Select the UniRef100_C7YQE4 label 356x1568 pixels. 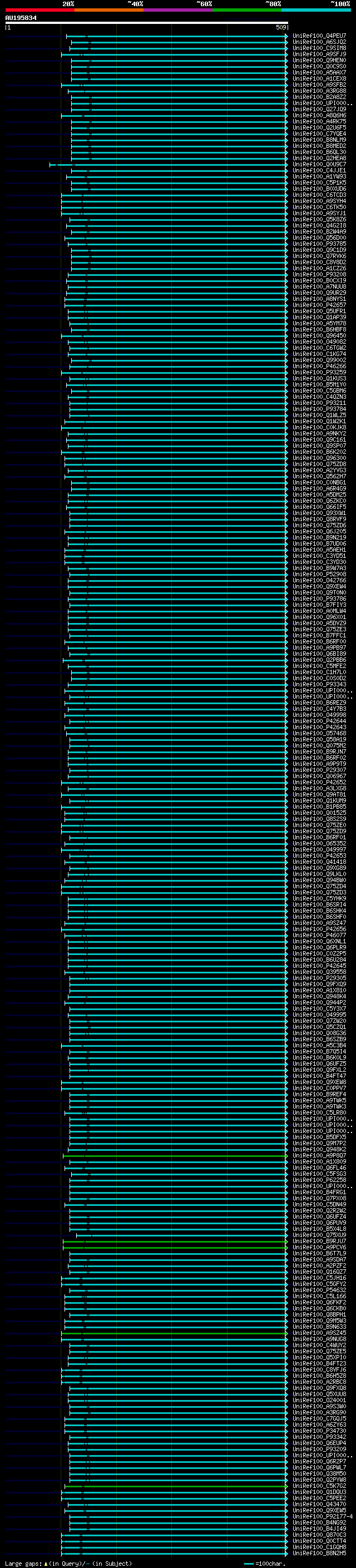319,134
